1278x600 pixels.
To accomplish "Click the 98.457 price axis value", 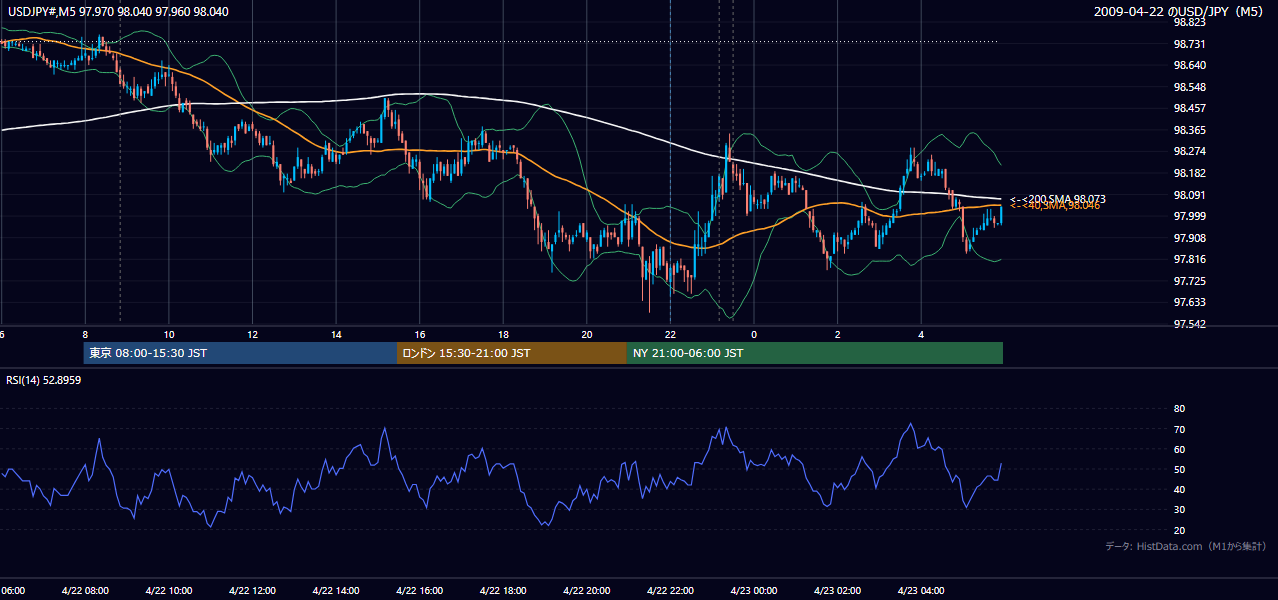I will click(x=1189, y=108).
